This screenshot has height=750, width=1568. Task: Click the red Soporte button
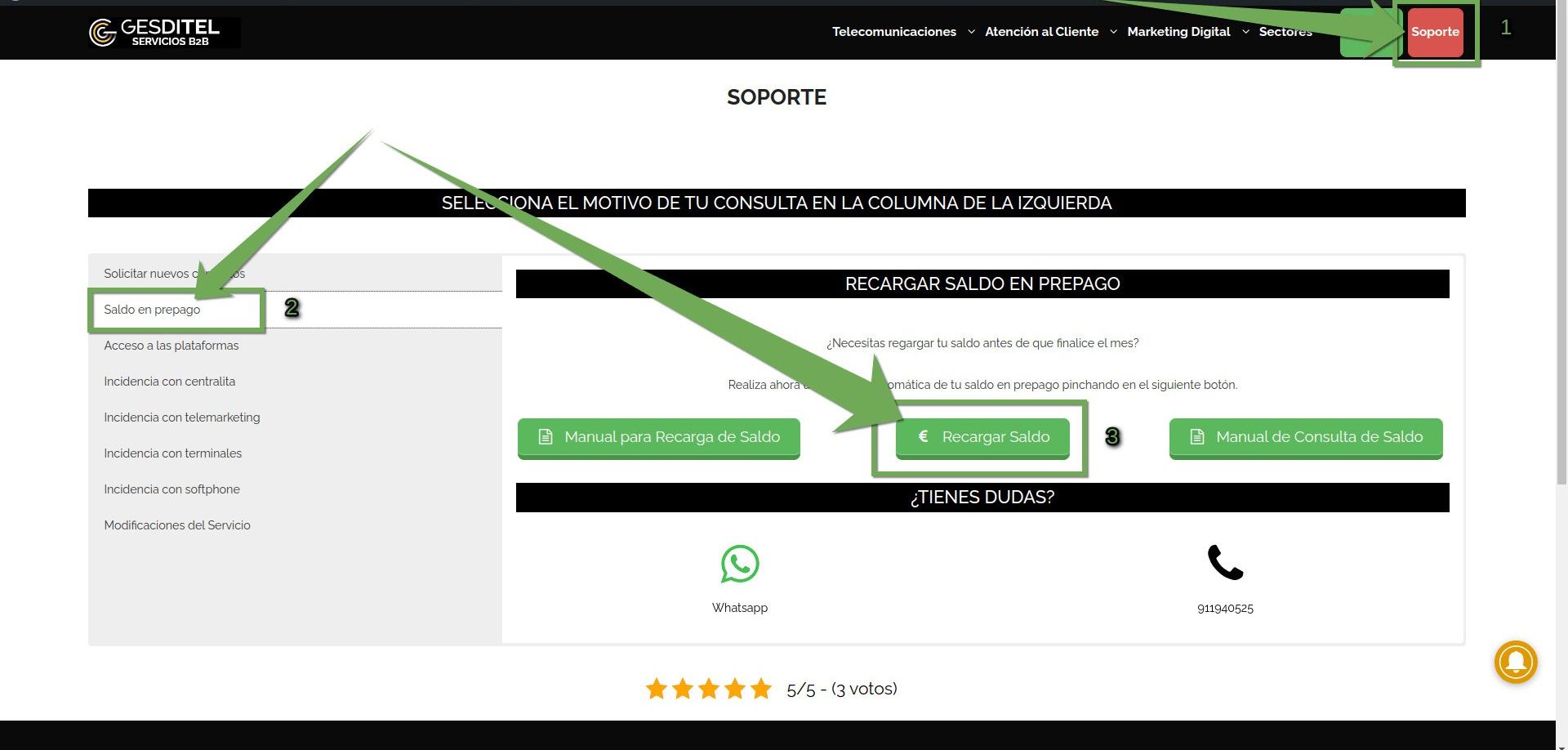coord(1435,32)
